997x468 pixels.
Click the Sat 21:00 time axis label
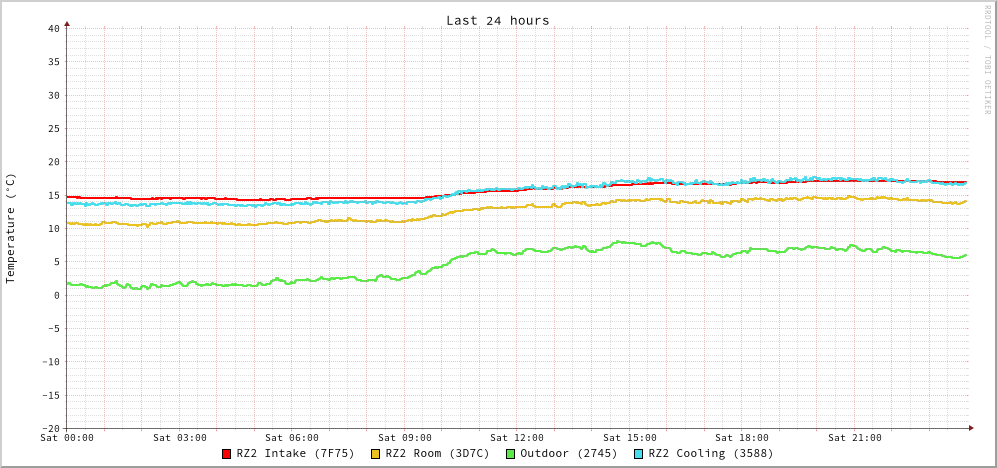coord(855,438)
